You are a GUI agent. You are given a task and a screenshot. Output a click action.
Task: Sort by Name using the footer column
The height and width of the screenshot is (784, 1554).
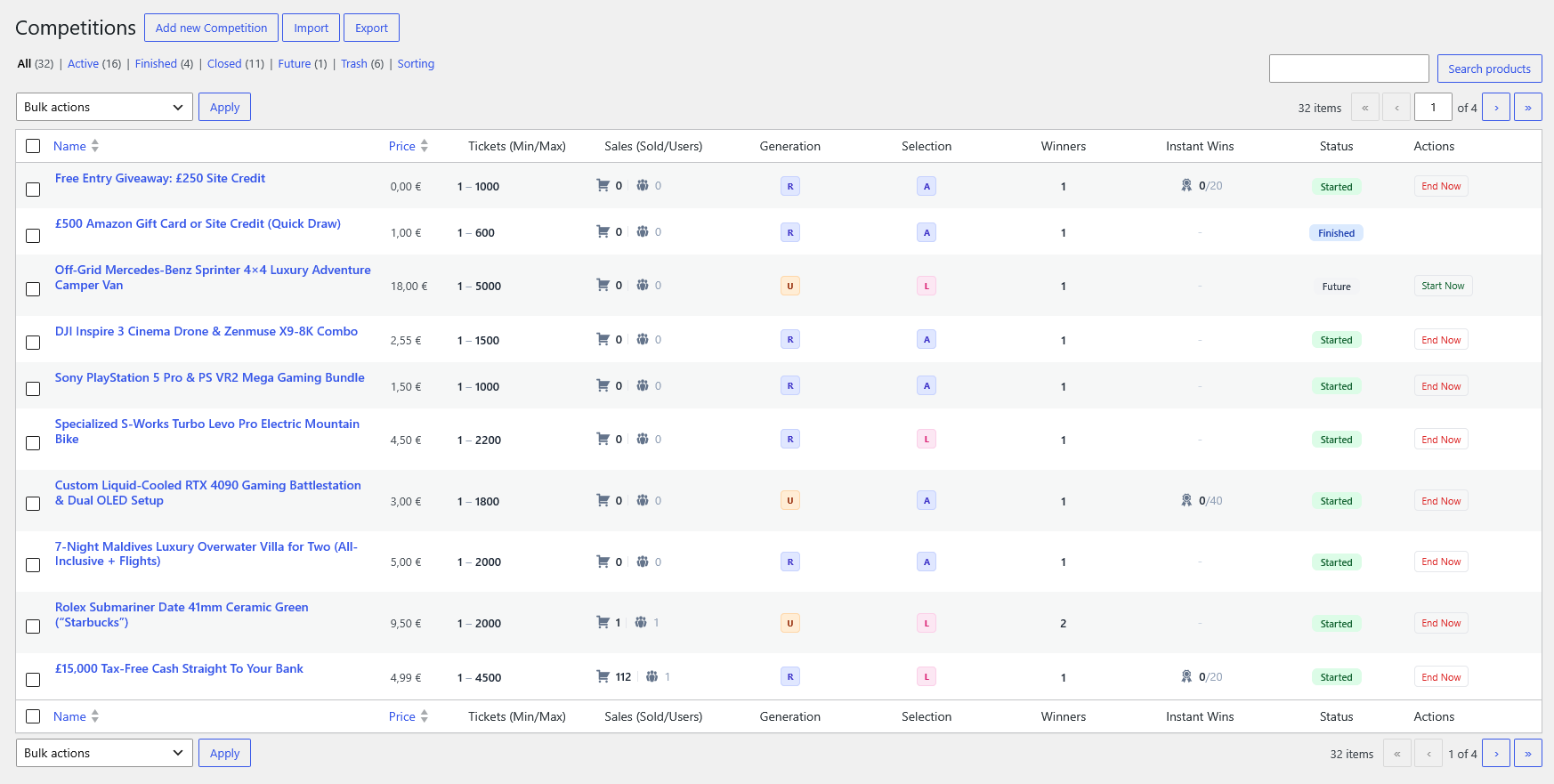[x=76, y=716]
